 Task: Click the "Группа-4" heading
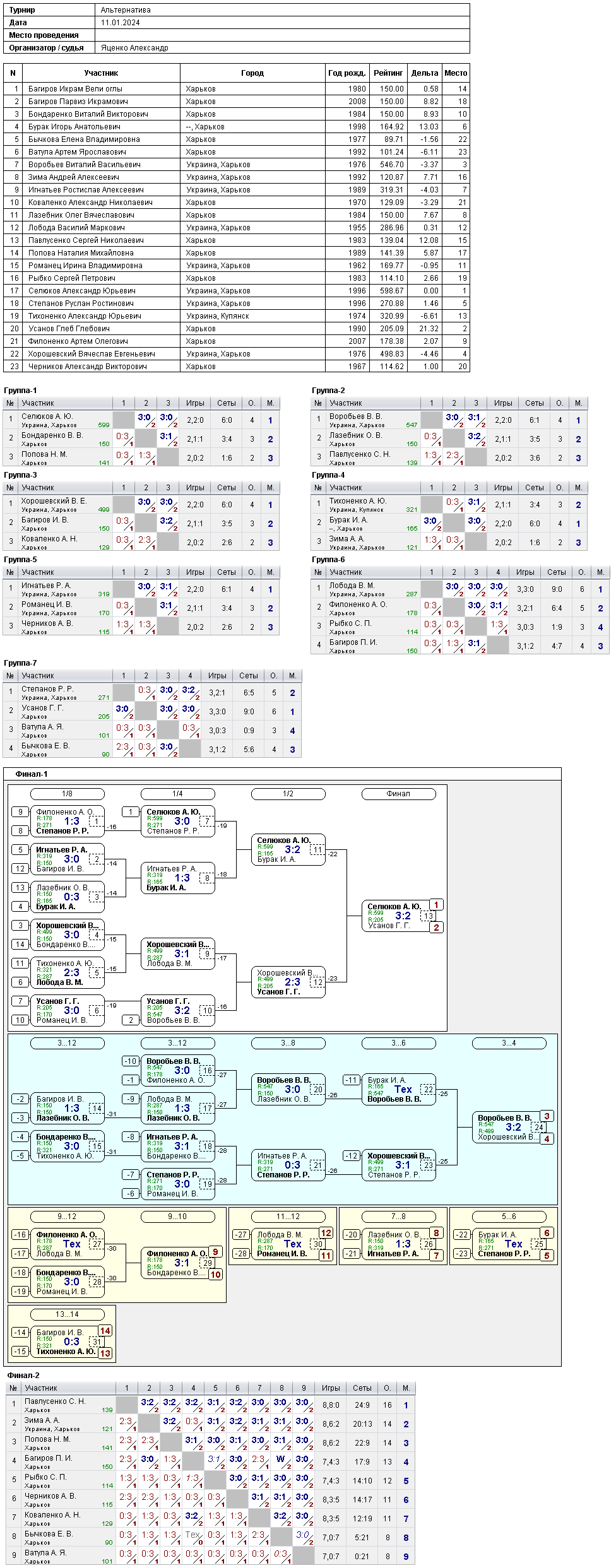(x=328, y=475)
